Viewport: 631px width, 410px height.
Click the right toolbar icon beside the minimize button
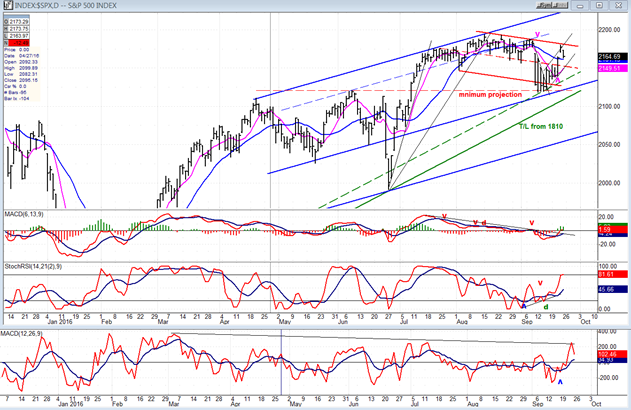[561, 5]
